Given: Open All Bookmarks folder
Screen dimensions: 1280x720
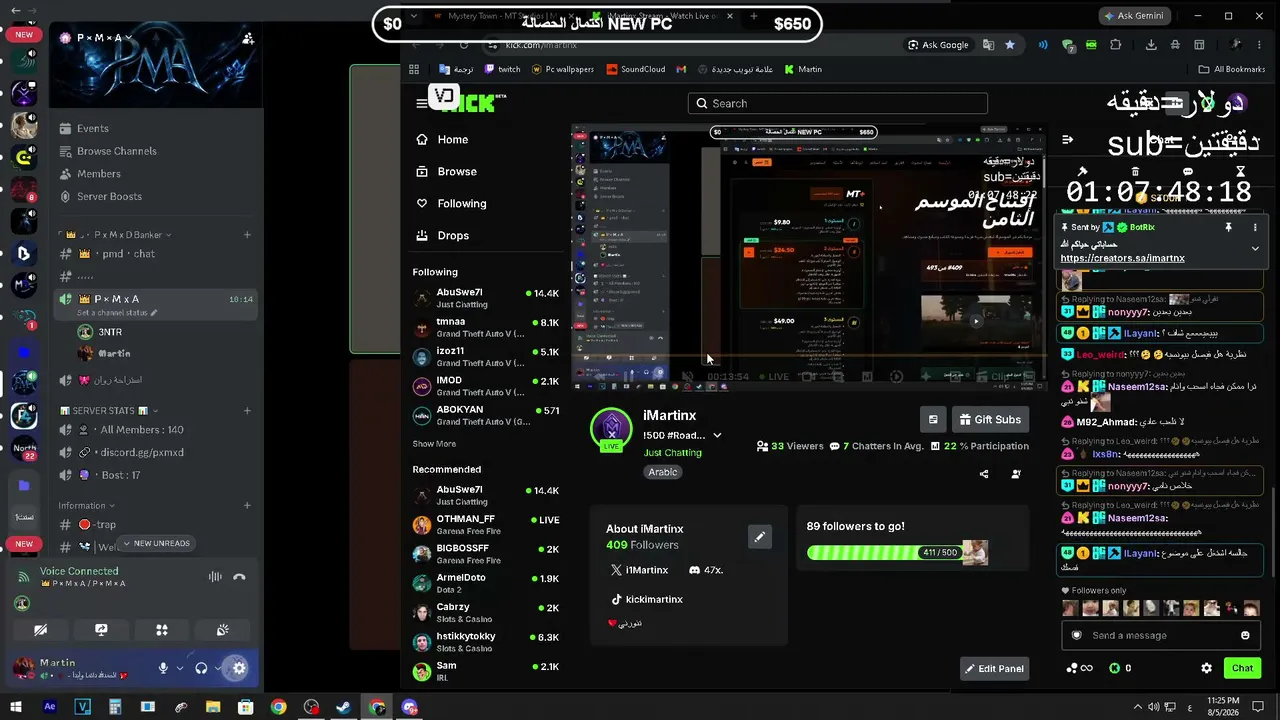Looking at the screenshot, I should pos(1232,70).
